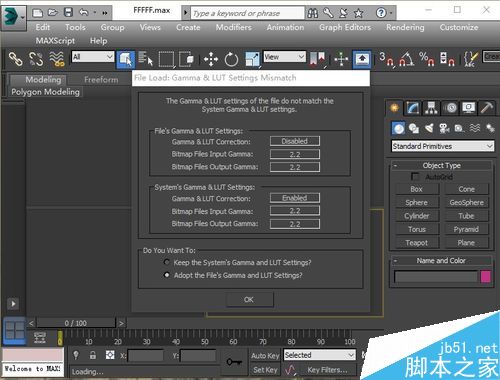The image size is (500, 380).
Task: Select the Select and Link tool
Action: (x=15, y=59)
